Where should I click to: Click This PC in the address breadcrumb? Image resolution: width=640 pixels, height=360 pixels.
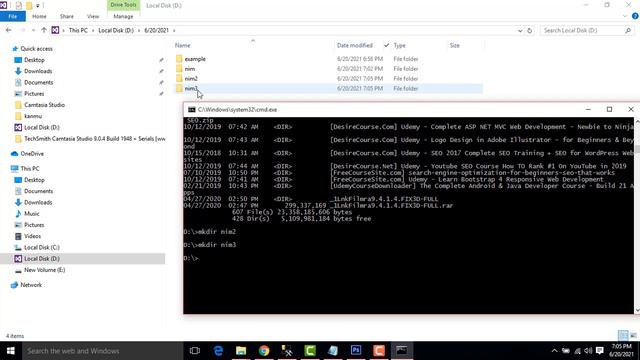coord(78,30)
